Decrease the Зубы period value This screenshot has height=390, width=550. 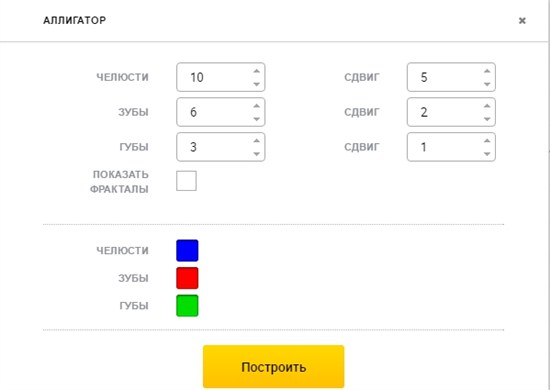point(256,119)
